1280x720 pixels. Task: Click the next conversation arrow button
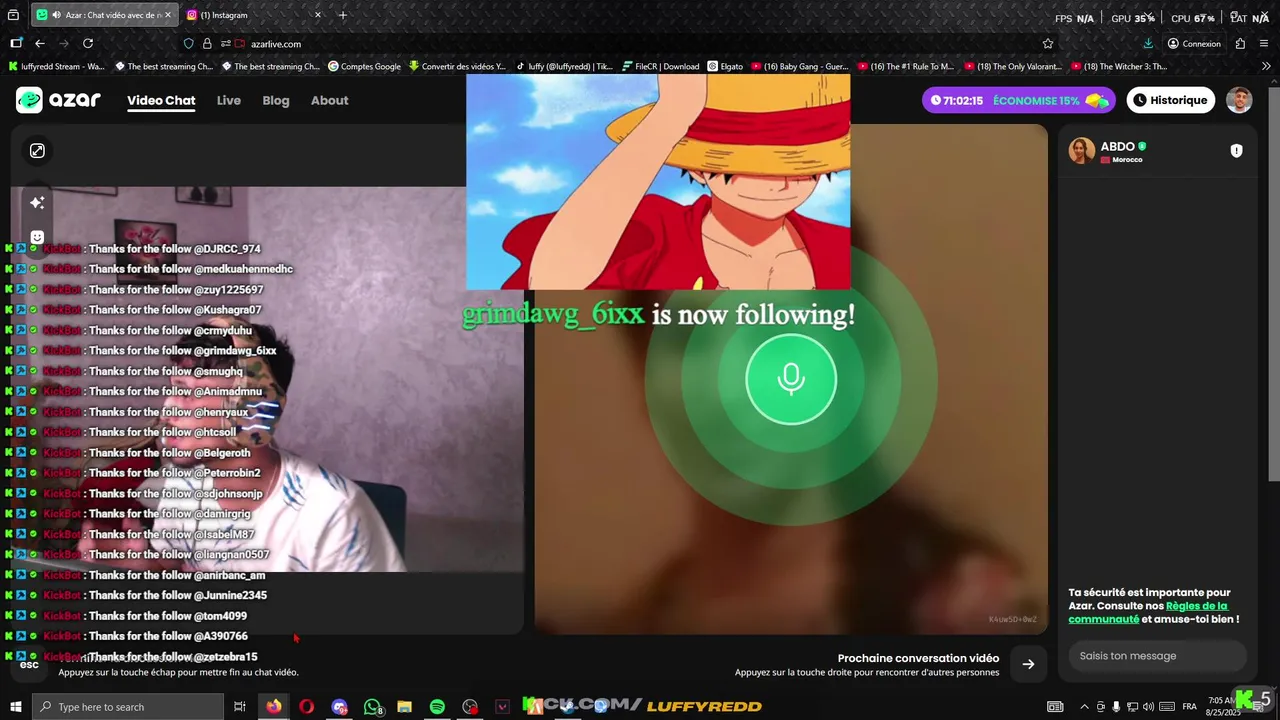pos(1028,664)
